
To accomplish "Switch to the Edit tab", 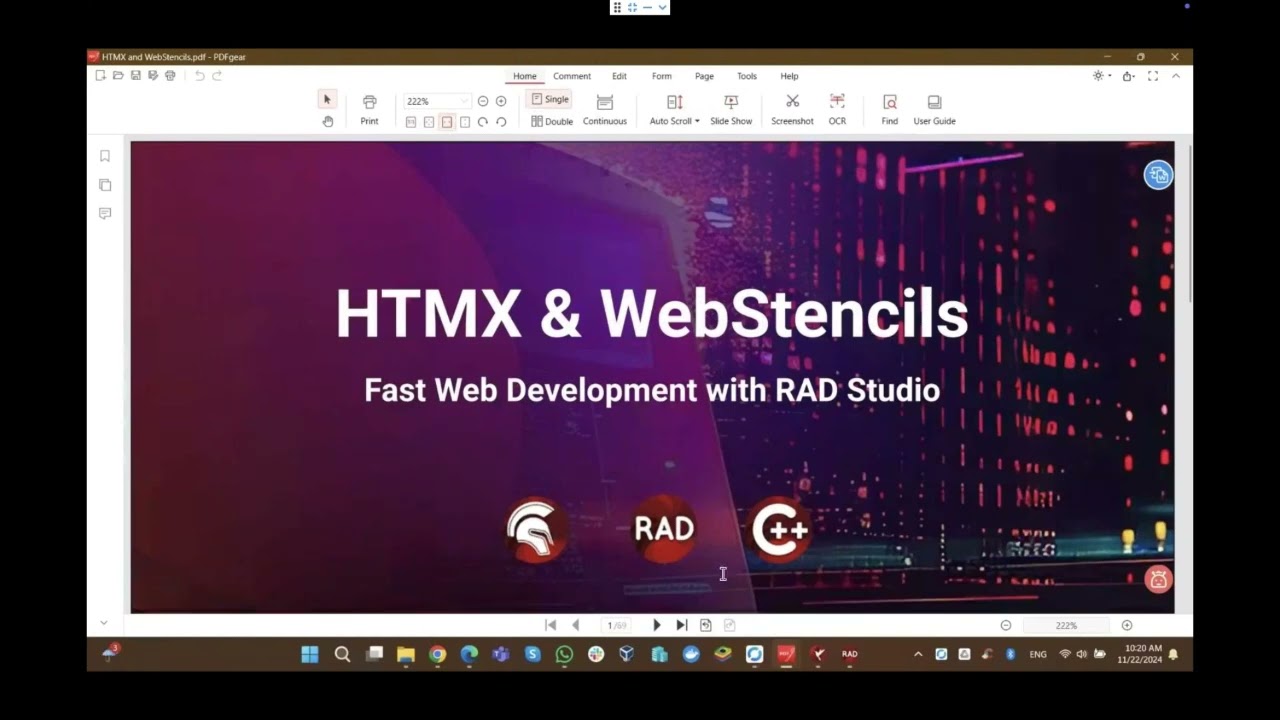I will [x=619, y=76].
